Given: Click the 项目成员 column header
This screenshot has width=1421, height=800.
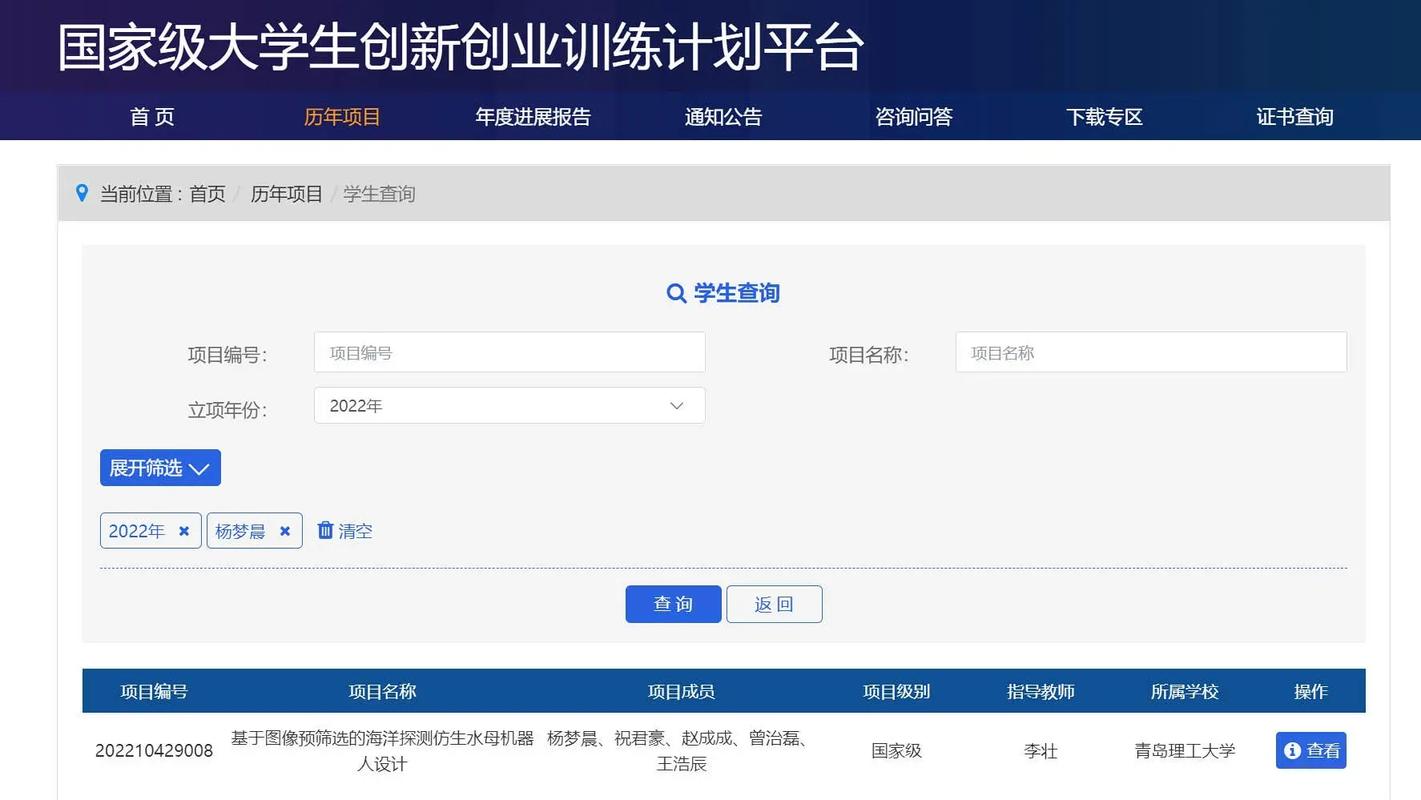Looking at the screenshot, I should 681,691.
